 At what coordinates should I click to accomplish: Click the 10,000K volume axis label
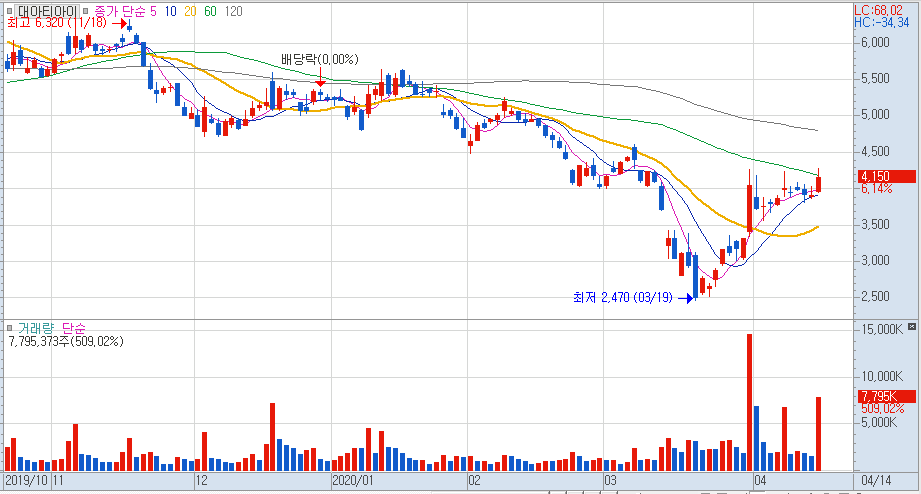(882, 376)
